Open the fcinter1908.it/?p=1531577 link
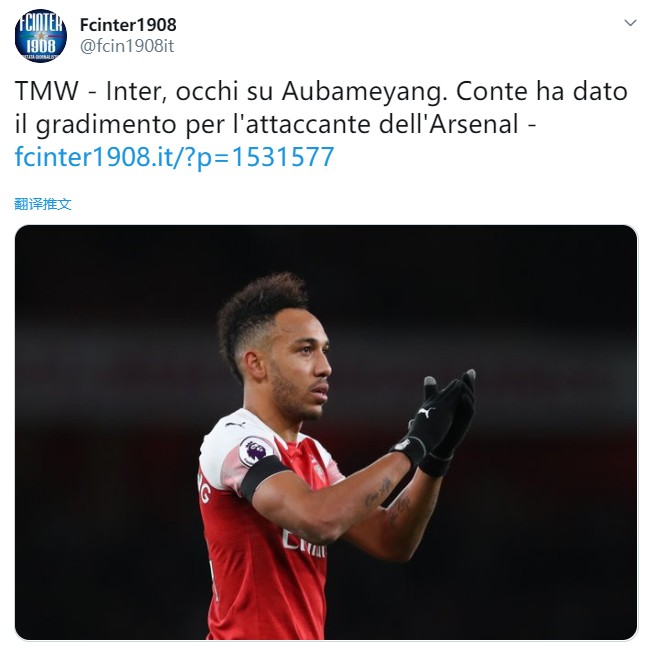 coord(174,157)
